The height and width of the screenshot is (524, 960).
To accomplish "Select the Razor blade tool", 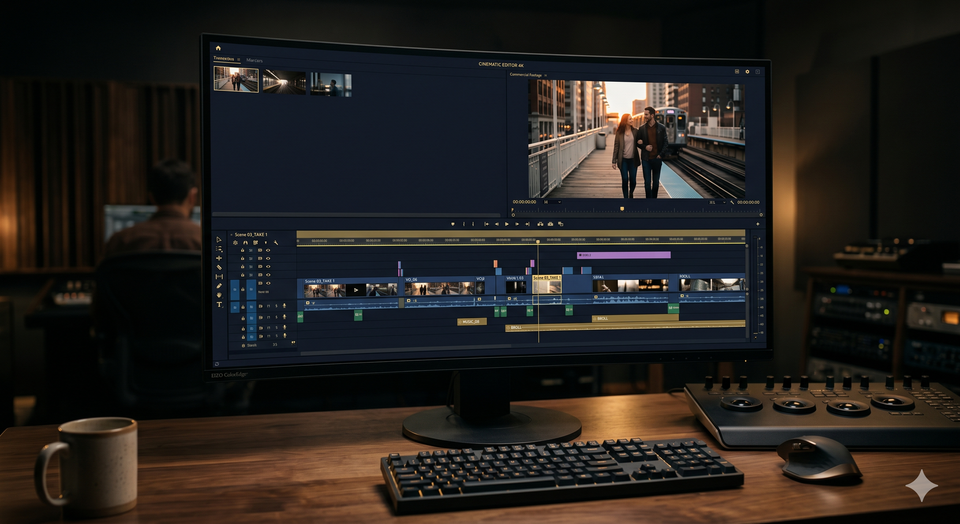I will 219,268.
